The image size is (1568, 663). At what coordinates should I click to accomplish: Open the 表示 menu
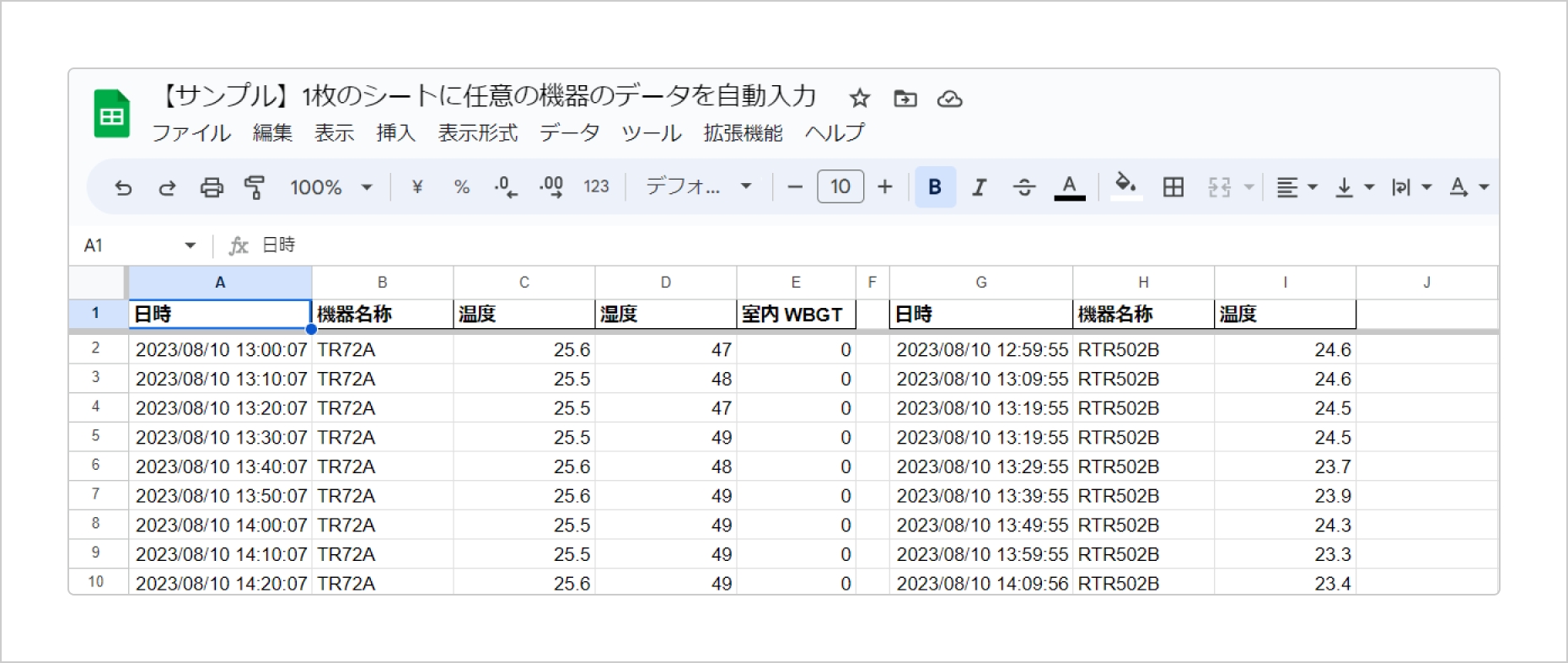tap(334, 133)
